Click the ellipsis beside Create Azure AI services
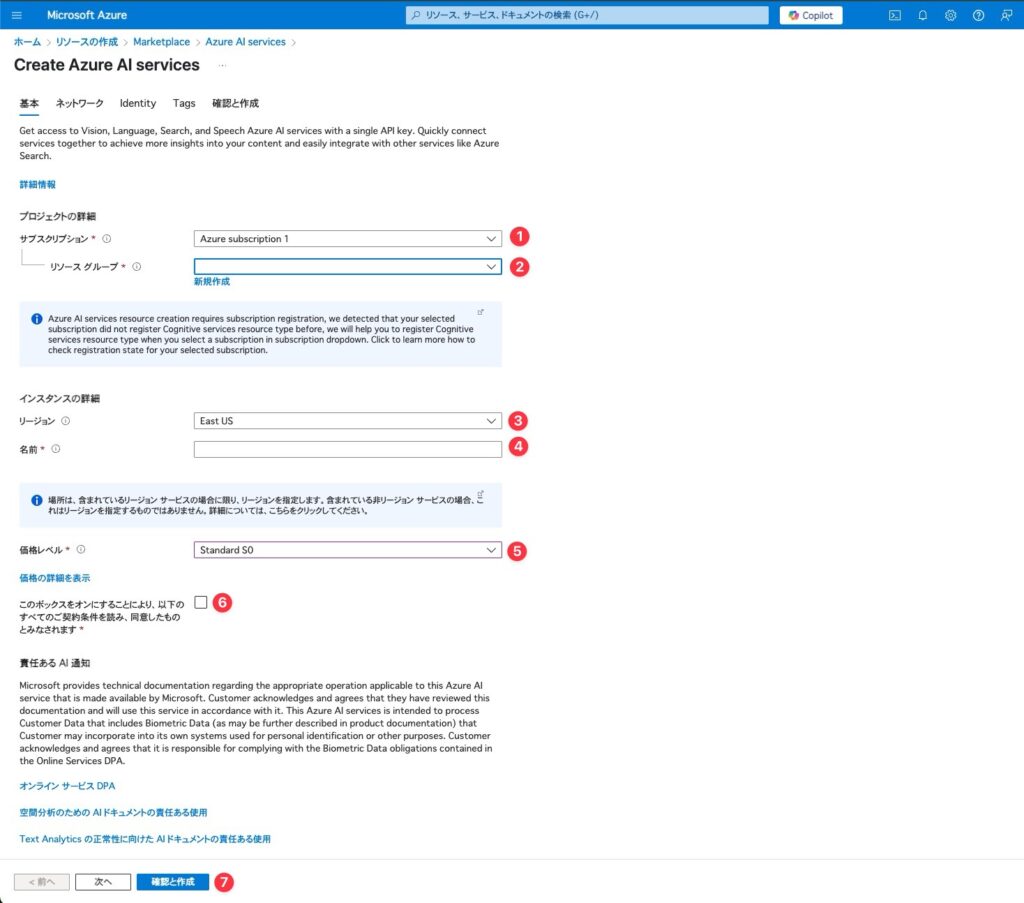 [x=222, y=65]
